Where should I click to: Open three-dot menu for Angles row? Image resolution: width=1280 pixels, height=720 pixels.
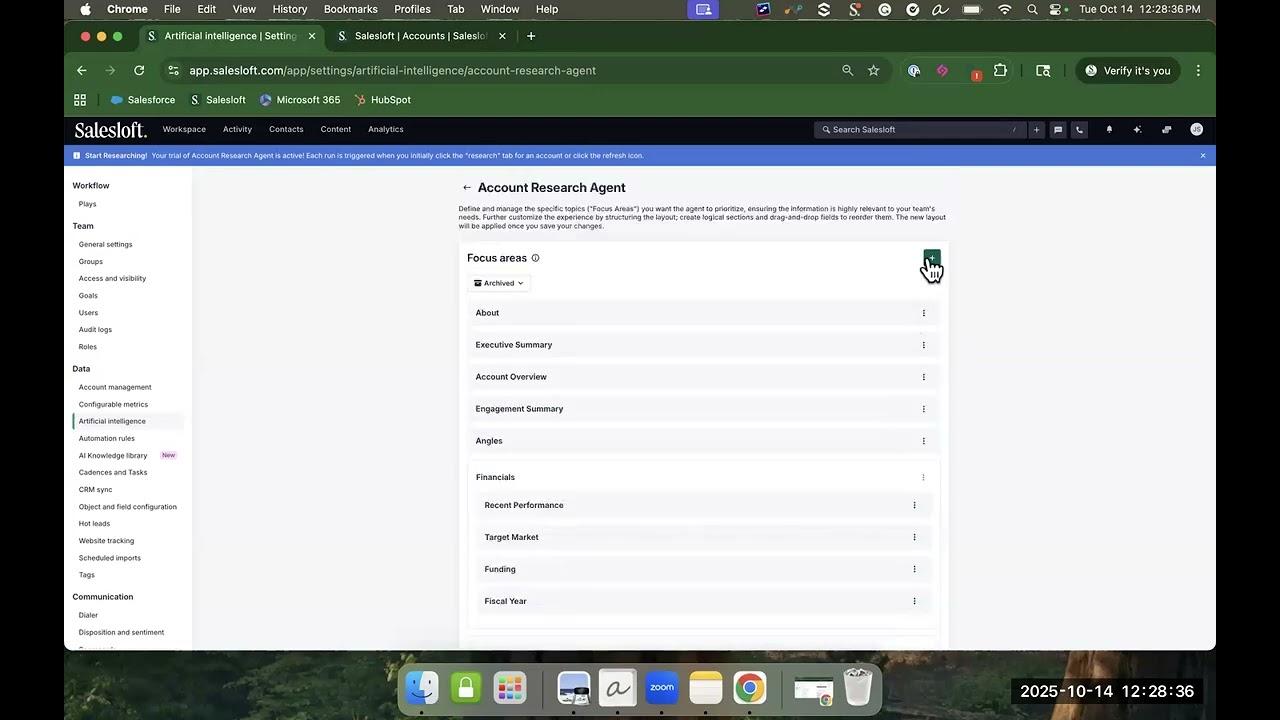923,441
